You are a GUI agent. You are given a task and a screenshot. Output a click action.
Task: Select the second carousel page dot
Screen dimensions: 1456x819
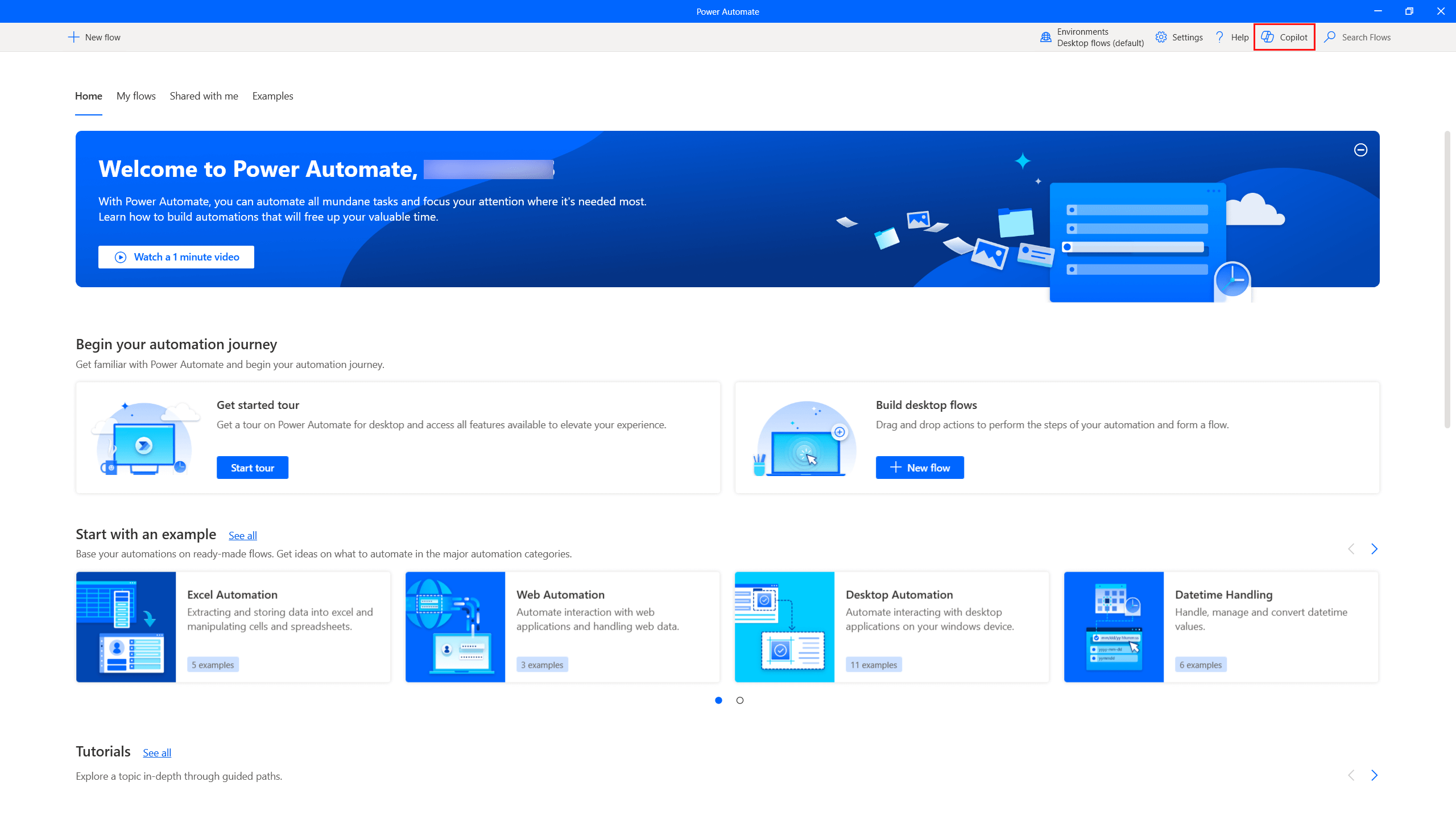(740, 700)
